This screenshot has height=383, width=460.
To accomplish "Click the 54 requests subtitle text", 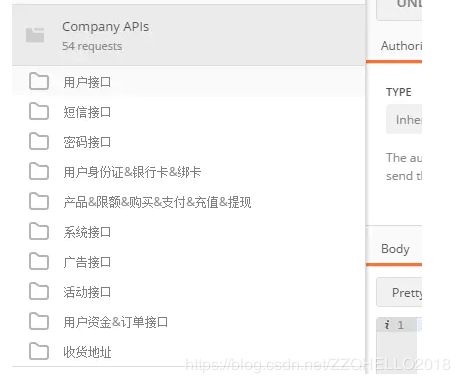I will click(92, 46).
